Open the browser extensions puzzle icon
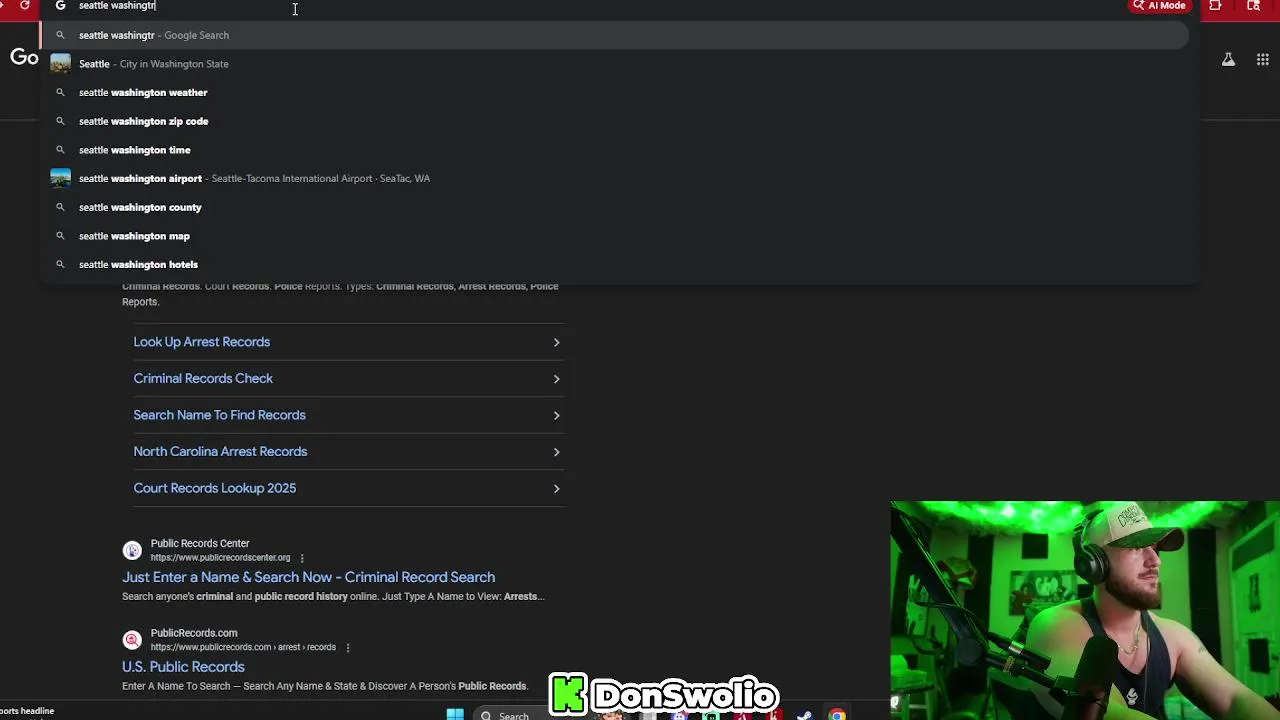The image size is (1280, 720). [x=1215, y=6]
